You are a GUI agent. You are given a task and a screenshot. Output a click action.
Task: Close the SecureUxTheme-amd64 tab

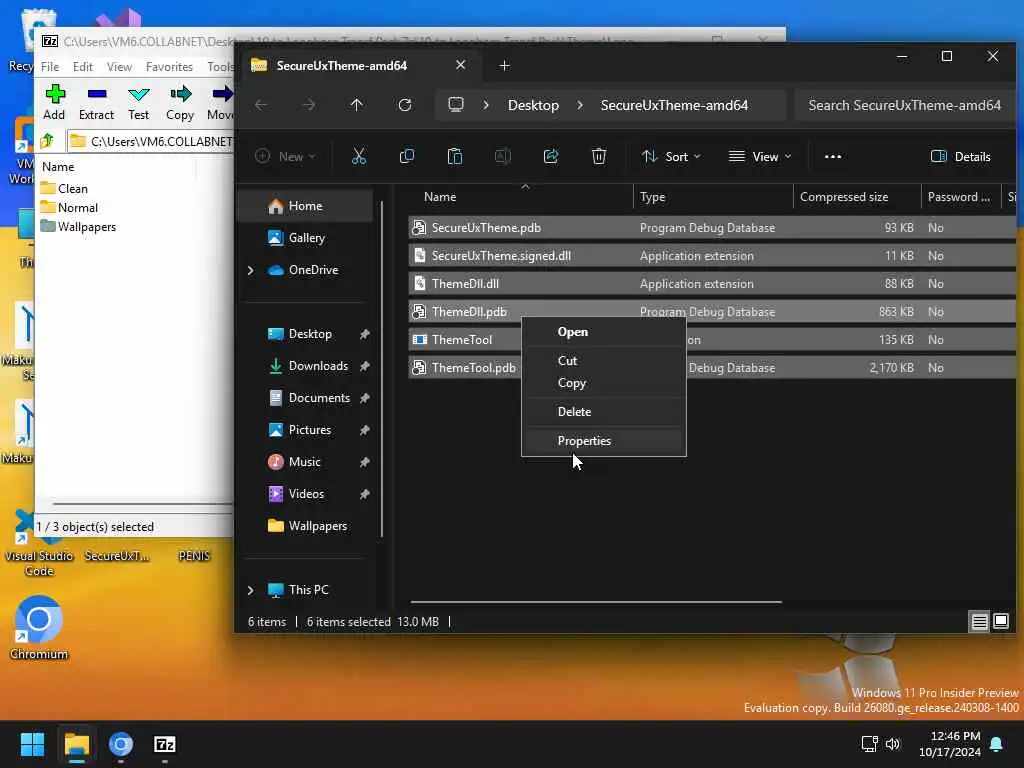point(460,65)
